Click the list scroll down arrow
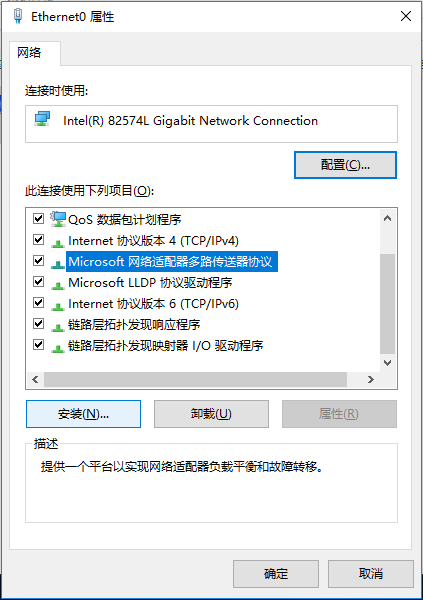The height and width of the screenshot is (600, 423). [x=387, y=363]
